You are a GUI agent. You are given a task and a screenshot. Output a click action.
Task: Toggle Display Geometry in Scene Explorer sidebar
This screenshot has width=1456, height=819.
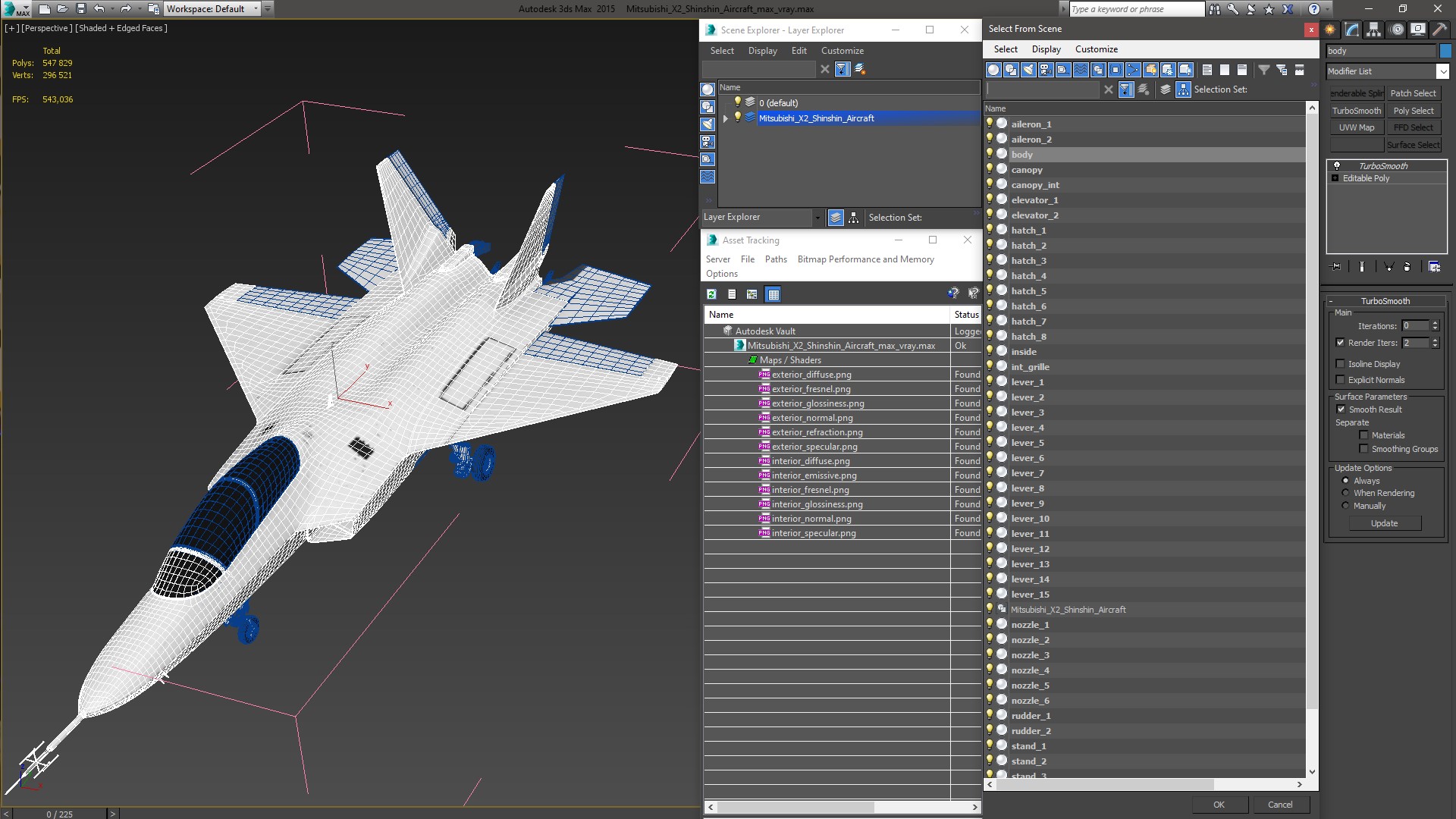click(708, 89)
